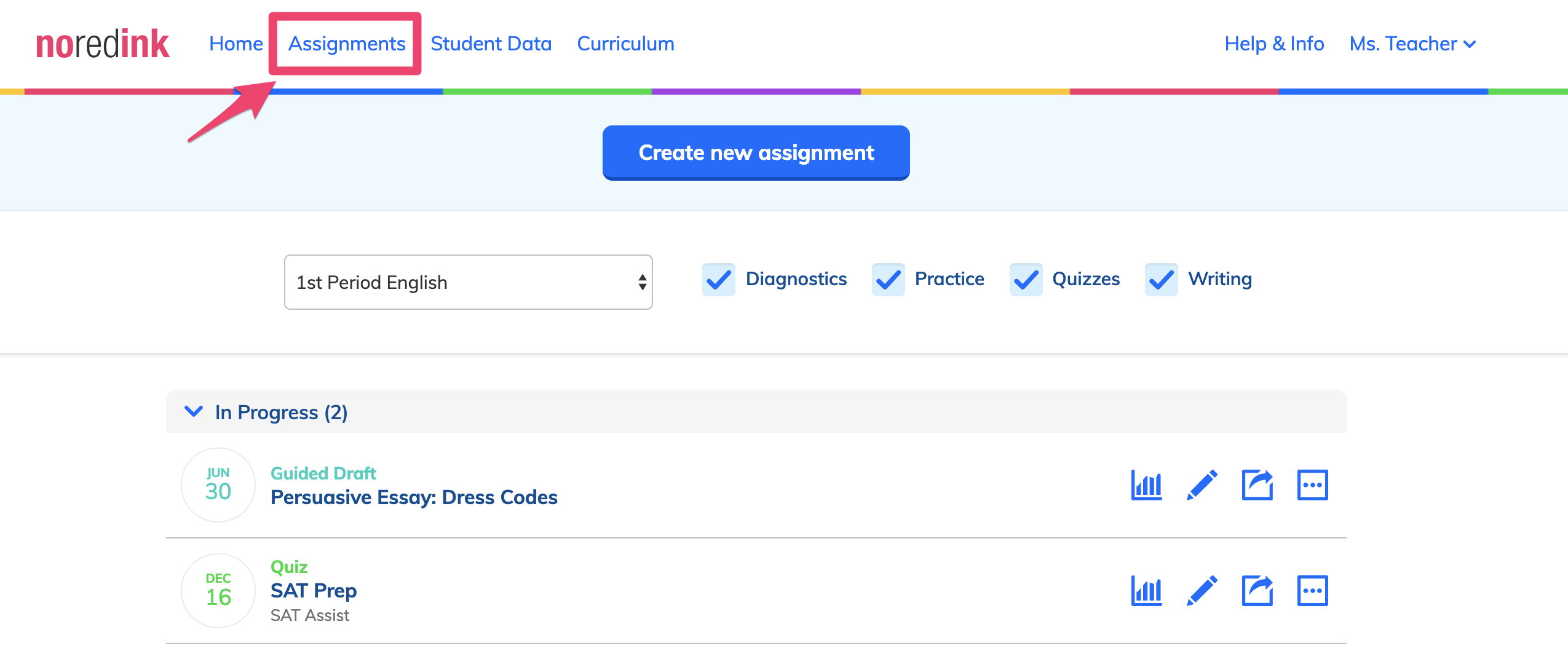Toggle the Practice filter checkbox
Viewport: 1568px width, 670px height.
point(888,280)
